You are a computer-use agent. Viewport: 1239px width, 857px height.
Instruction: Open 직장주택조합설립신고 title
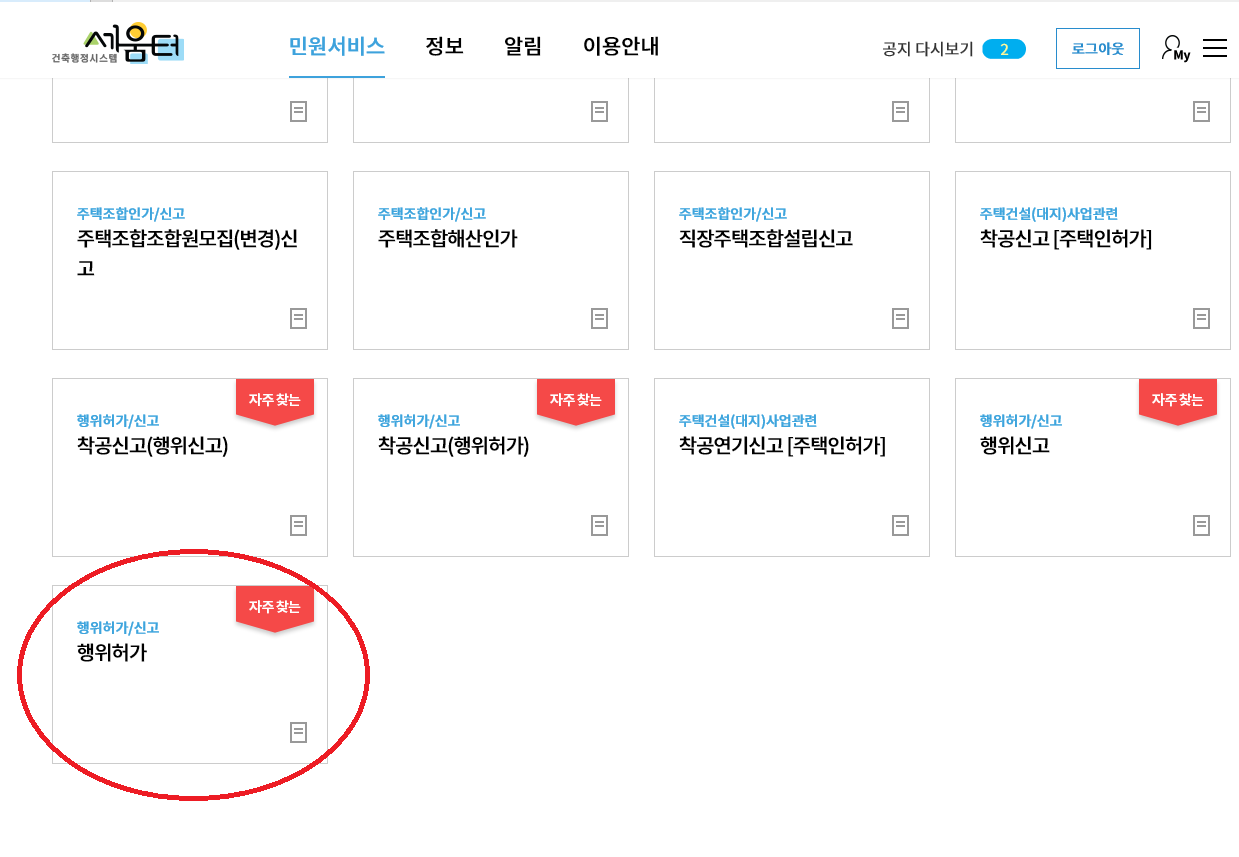(x=765, y=239)
